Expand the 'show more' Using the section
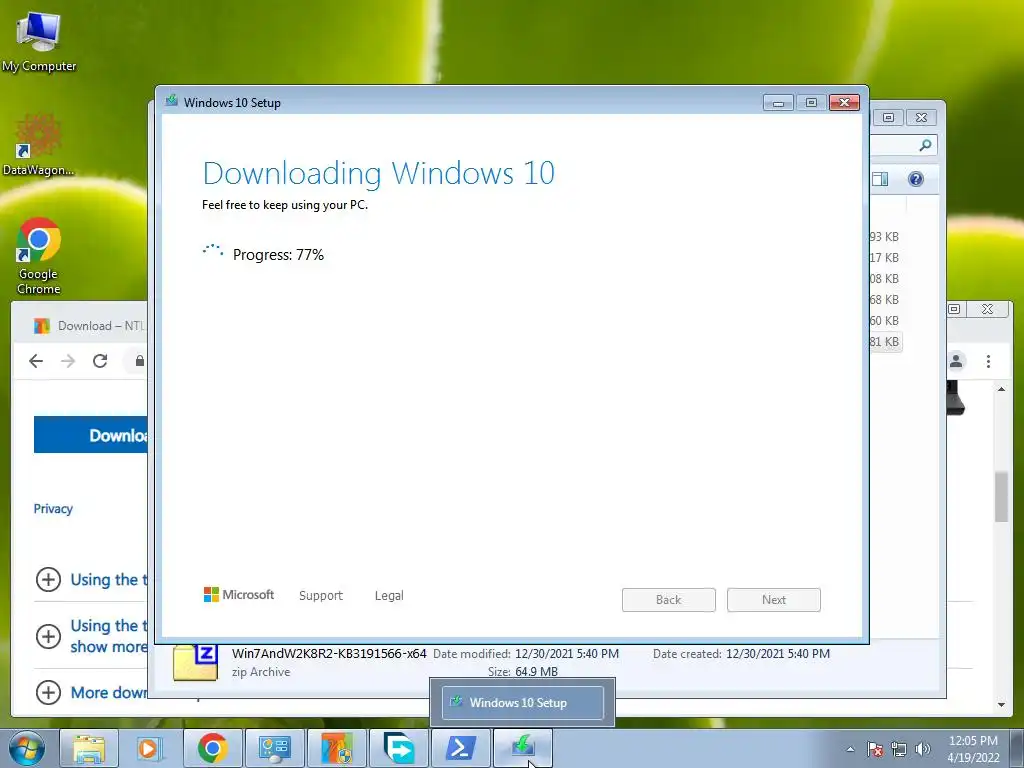The height and width of the screenshot is (768, 1024). 48,636
